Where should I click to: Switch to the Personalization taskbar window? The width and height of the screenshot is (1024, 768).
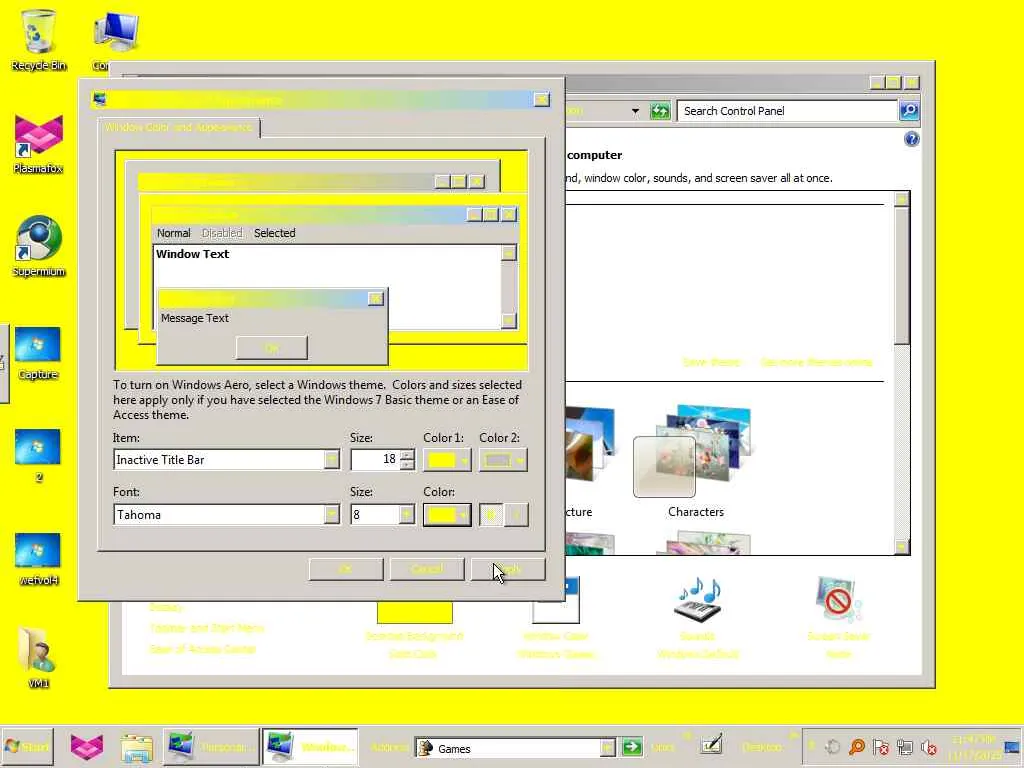point(210,746)
